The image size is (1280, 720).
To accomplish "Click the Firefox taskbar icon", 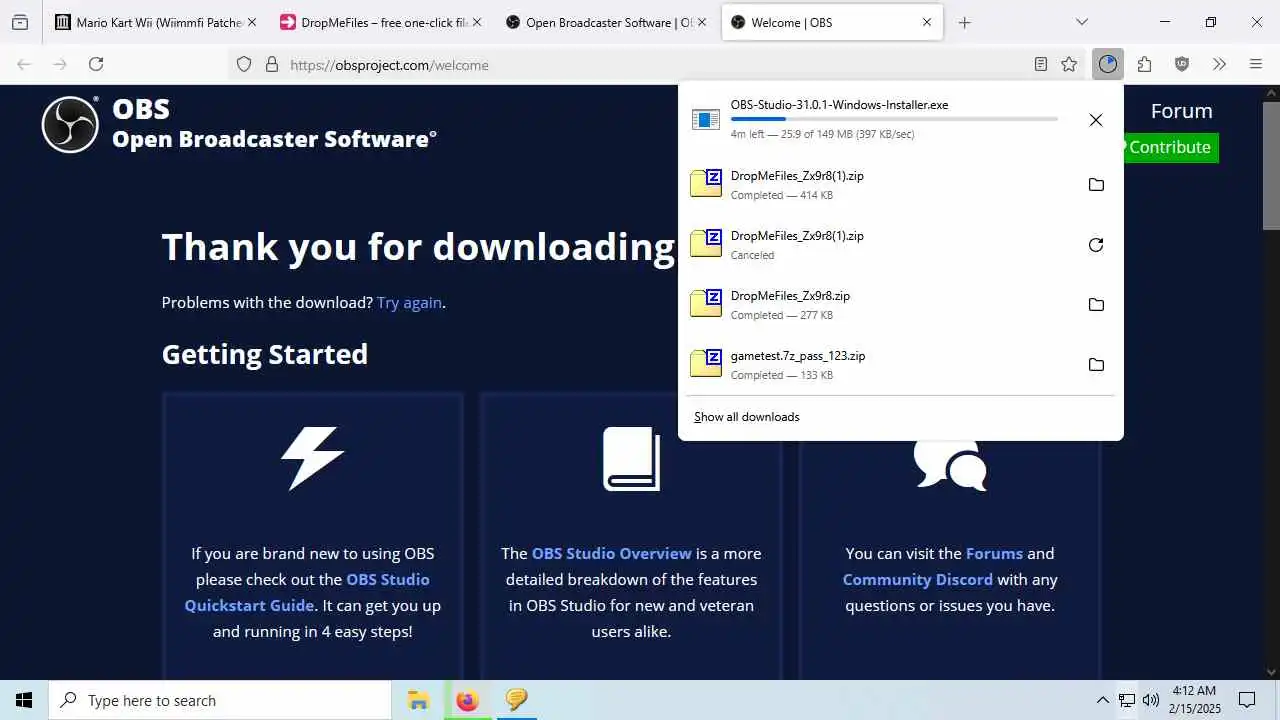I will coord(467,700).
